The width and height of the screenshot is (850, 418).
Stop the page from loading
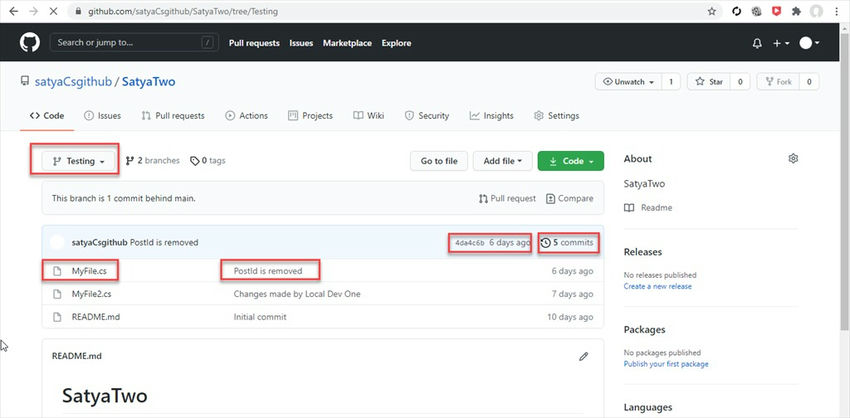pyautogui.click(x=53, y=11)
